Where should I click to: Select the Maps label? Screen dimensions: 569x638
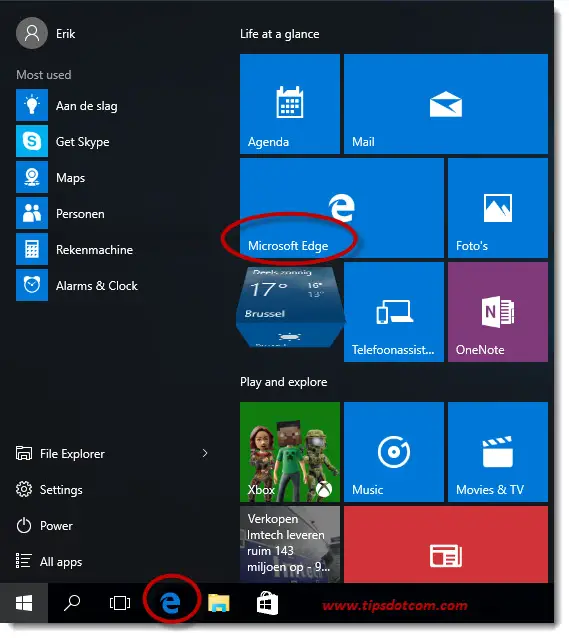[70, 178]
